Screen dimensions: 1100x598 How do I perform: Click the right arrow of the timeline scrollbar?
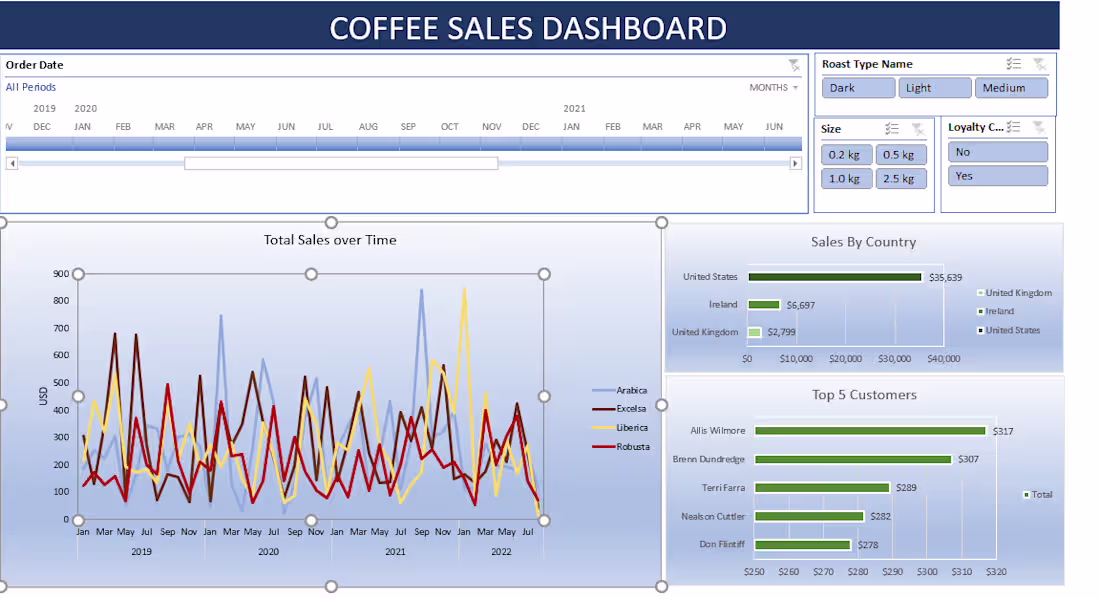tap(795, 163)
